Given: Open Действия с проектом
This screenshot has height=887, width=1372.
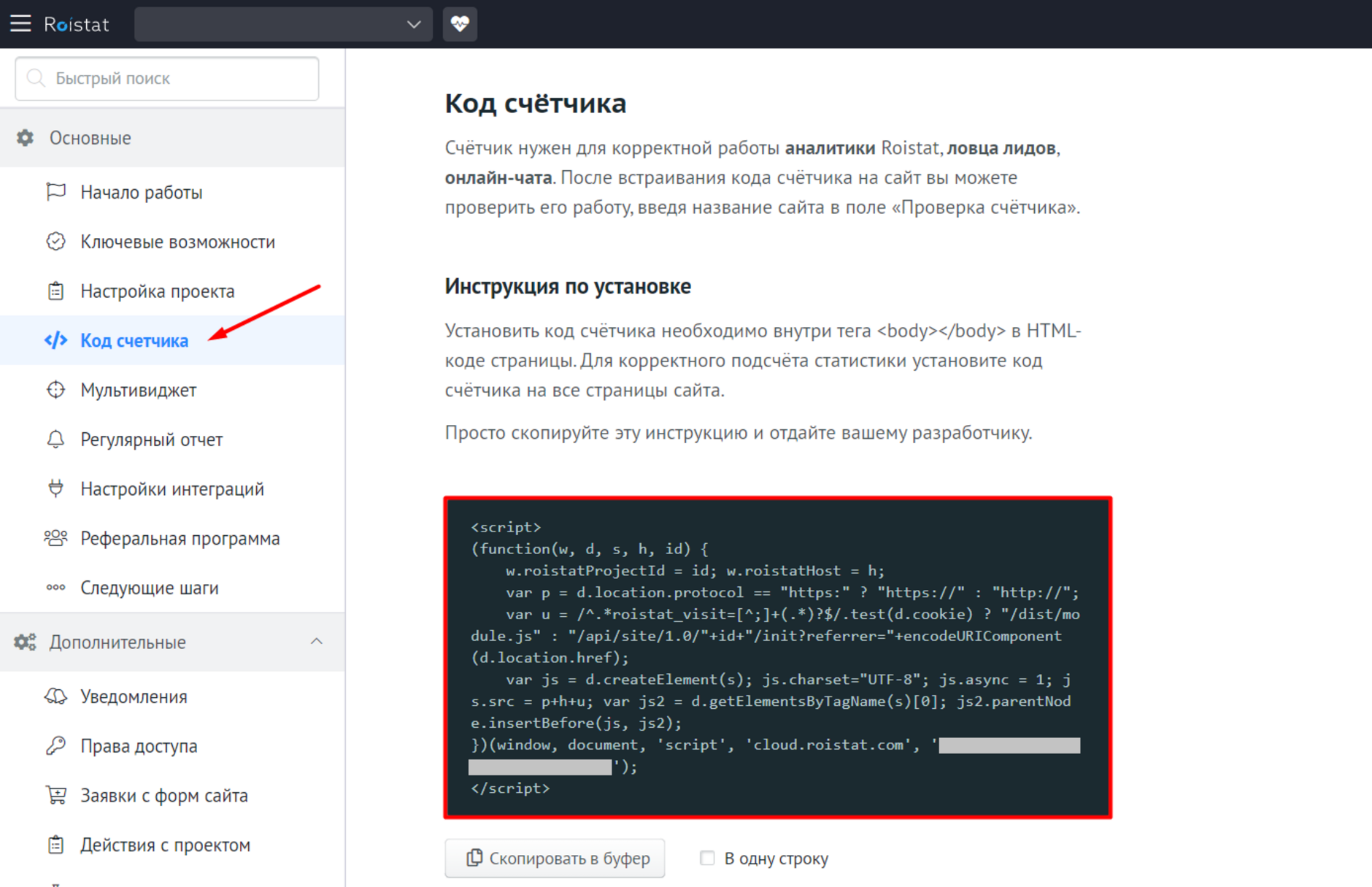Looking at the screenshot, I should (x=166, y=845).
